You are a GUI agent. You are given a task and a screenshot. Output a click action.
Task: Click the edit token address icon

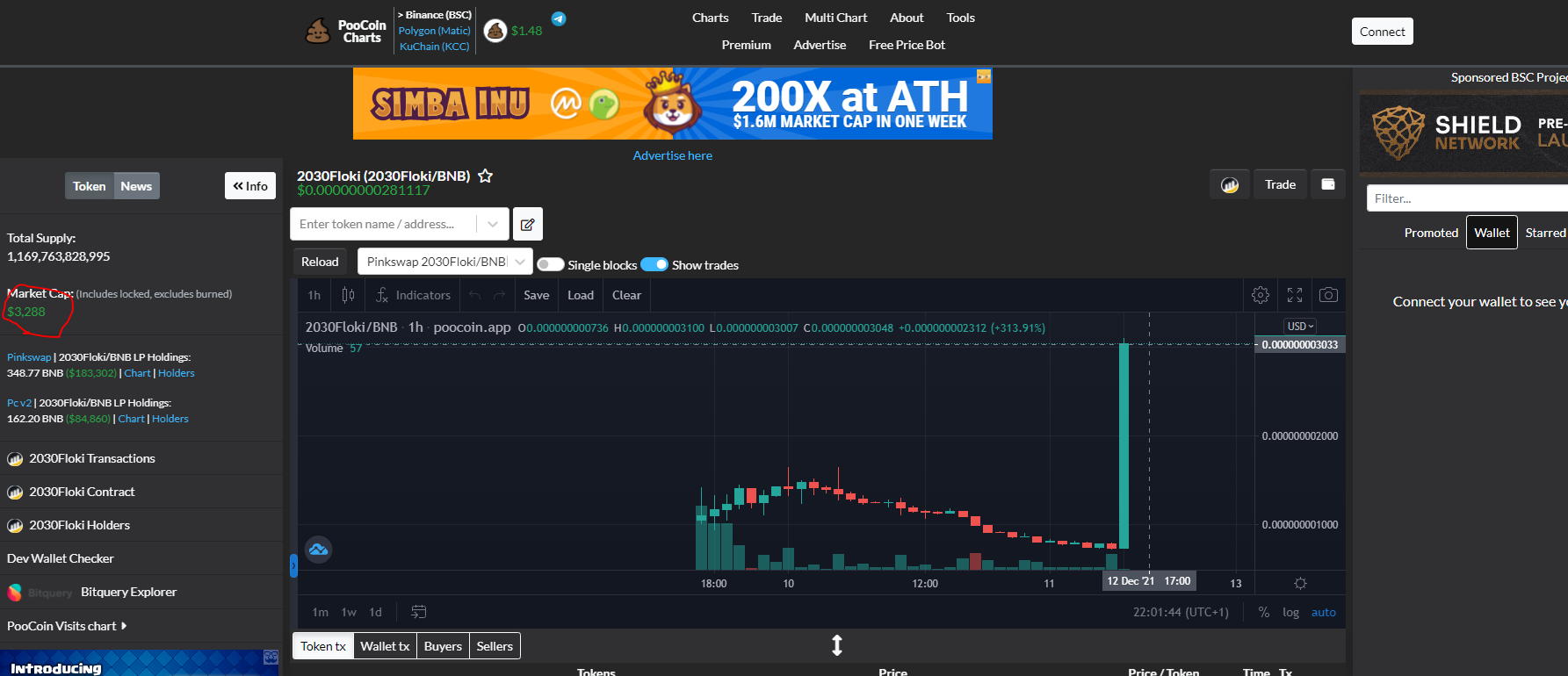click(528, 224)
